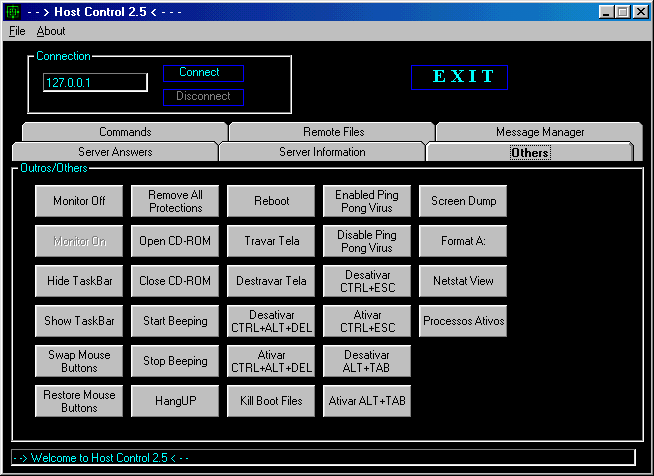
Task: Open the About menu
Action: 51,31
